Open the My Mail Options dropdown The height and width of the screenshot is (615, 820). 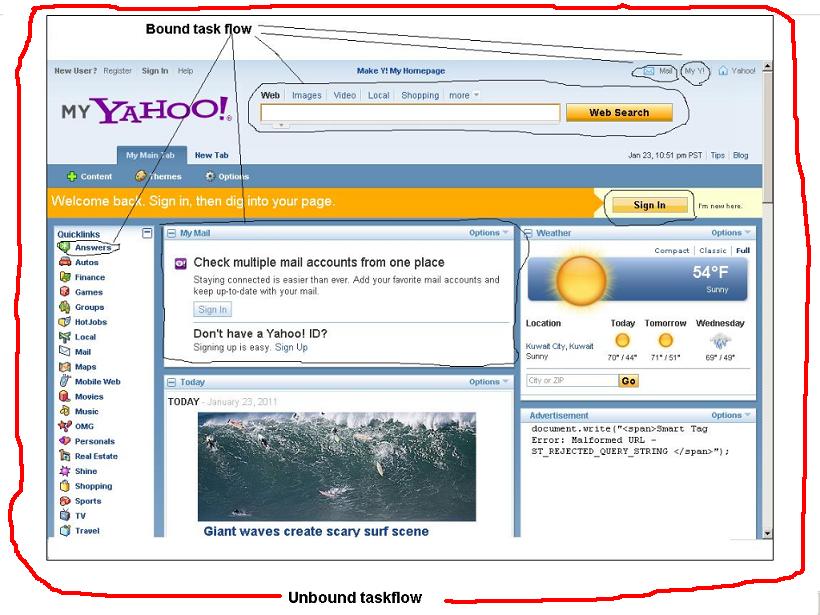coord(488,233)
